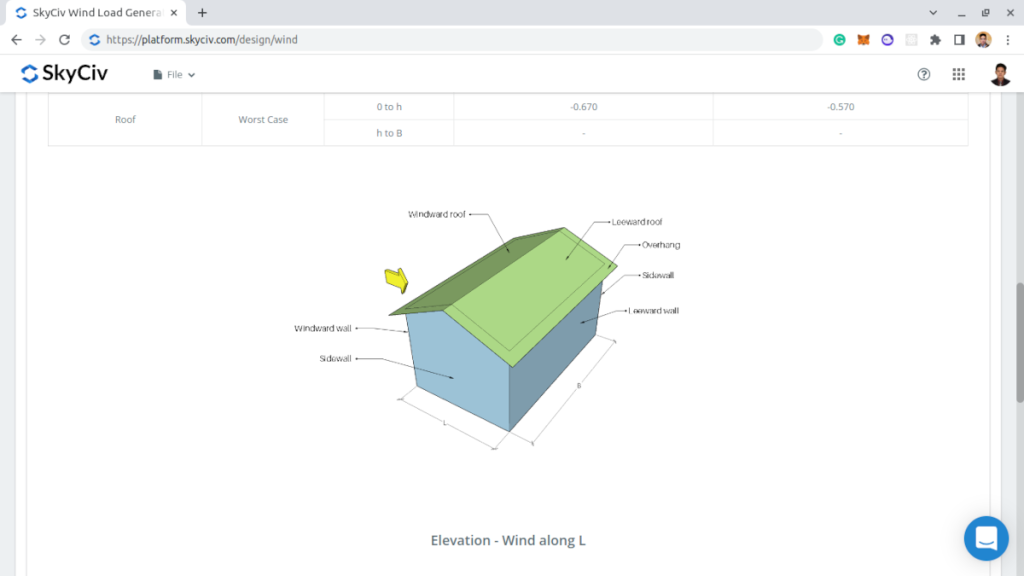
Task: Reload the current page
Action: (x=65, y=40)
